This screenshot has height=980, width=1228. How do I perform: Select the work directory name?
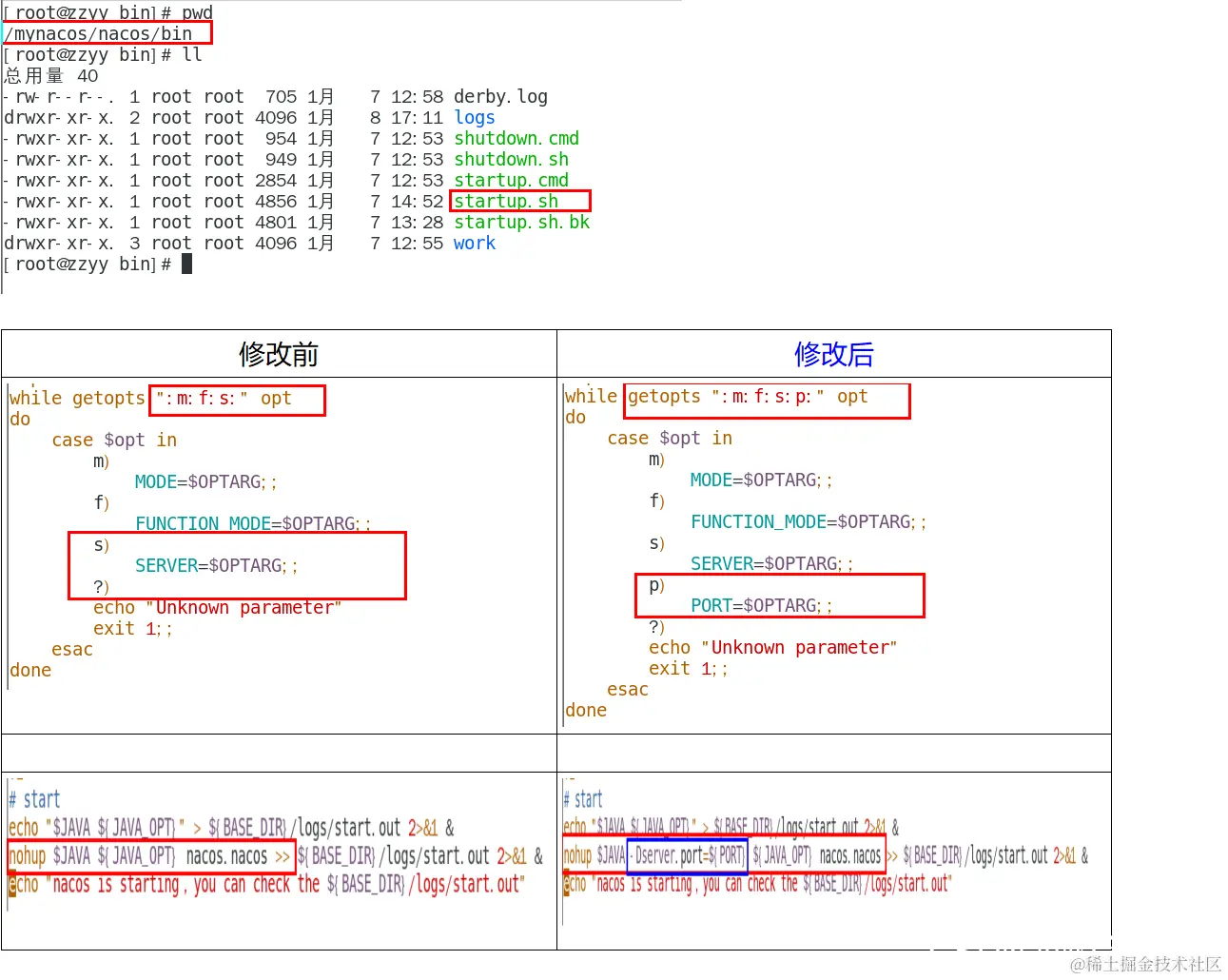[475, 243]
